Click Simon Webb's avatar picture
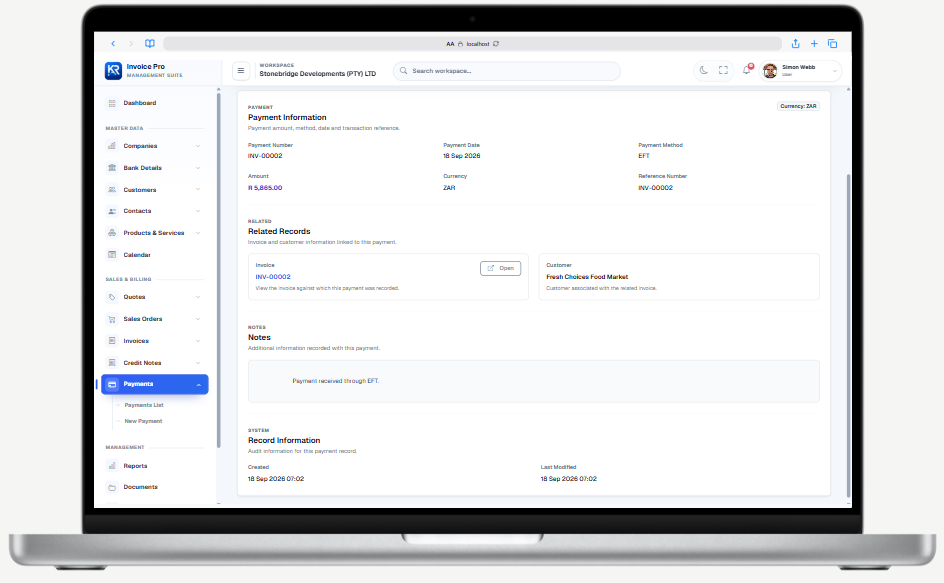The width and height of the screenshot is (944, 583). 770,71
